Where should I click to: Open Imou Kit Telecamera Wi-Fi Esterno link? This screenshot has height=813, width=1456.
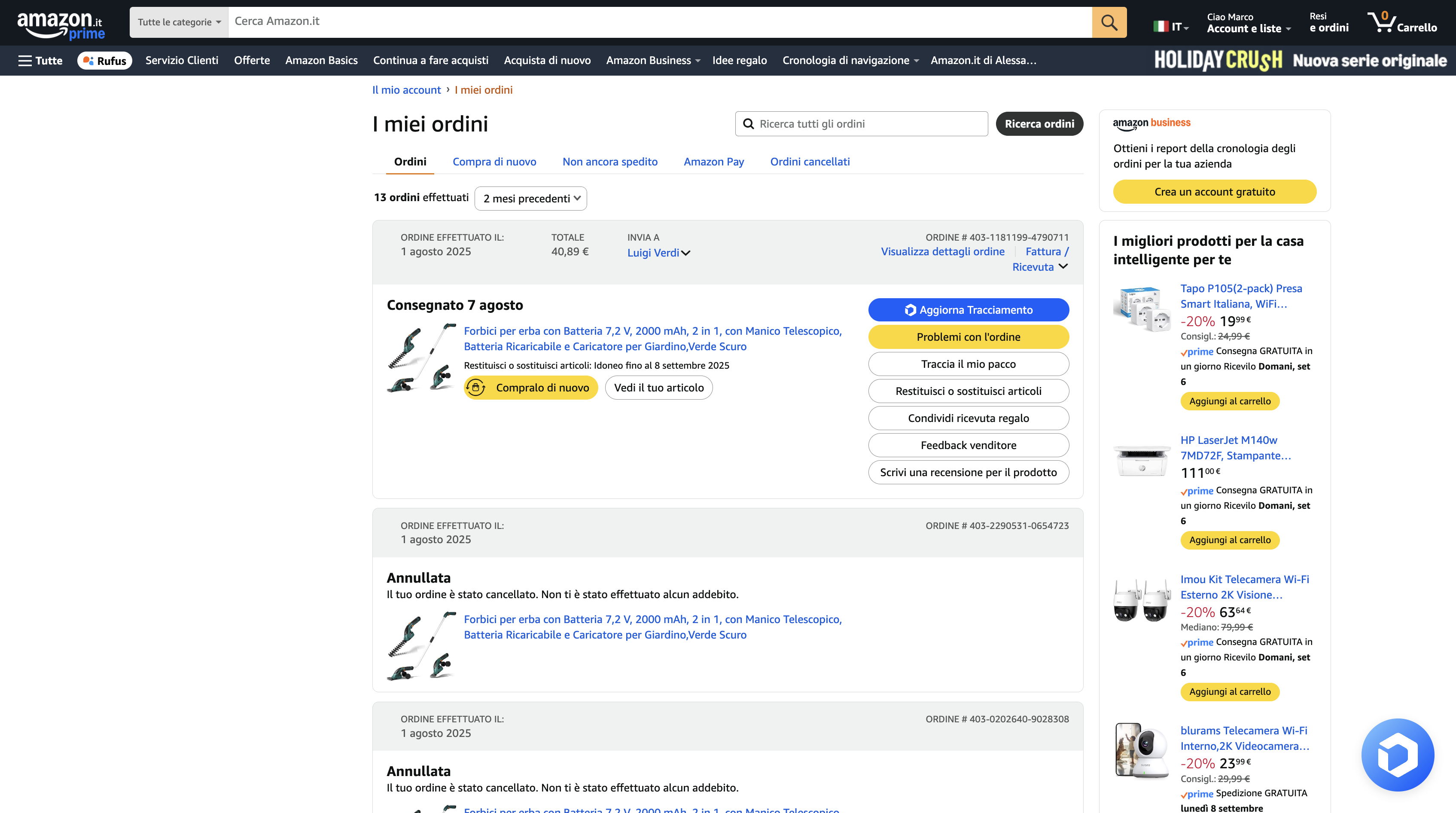point(1244,587)
